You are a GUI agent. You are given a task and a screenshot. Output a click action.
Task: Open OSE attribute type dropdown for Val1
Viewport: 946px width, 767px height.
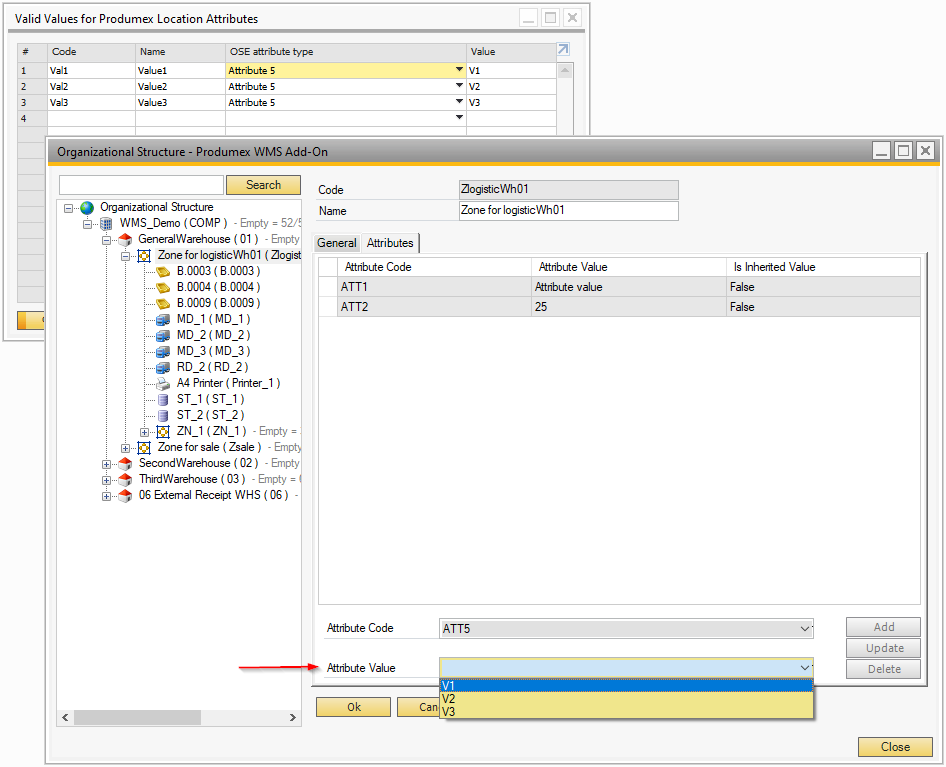[x=460, y=70]
